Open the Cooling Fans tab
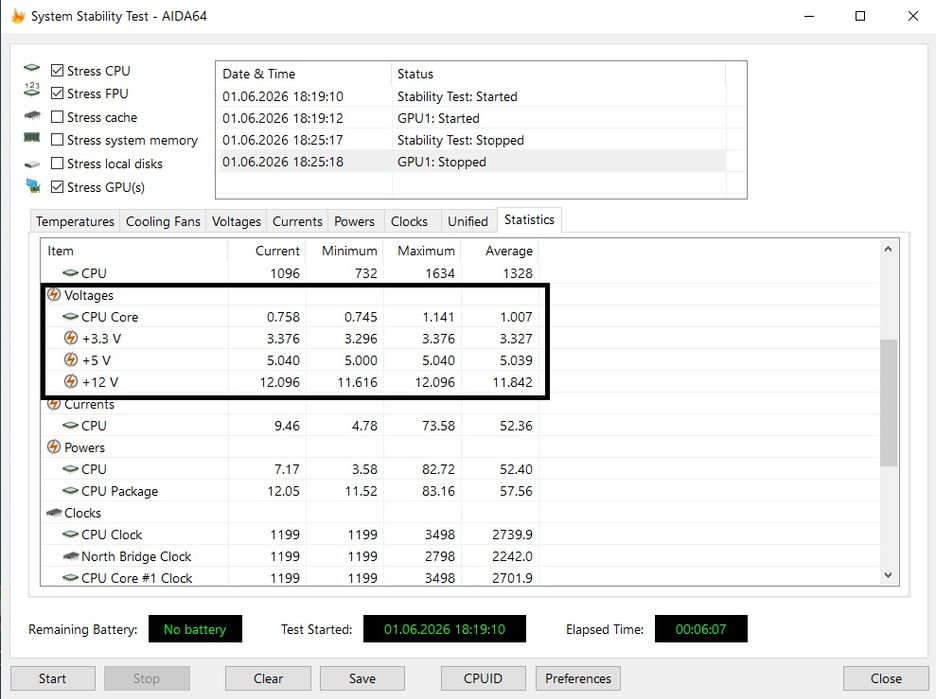This screenshot has width=936, height=699. coord(163,221)
